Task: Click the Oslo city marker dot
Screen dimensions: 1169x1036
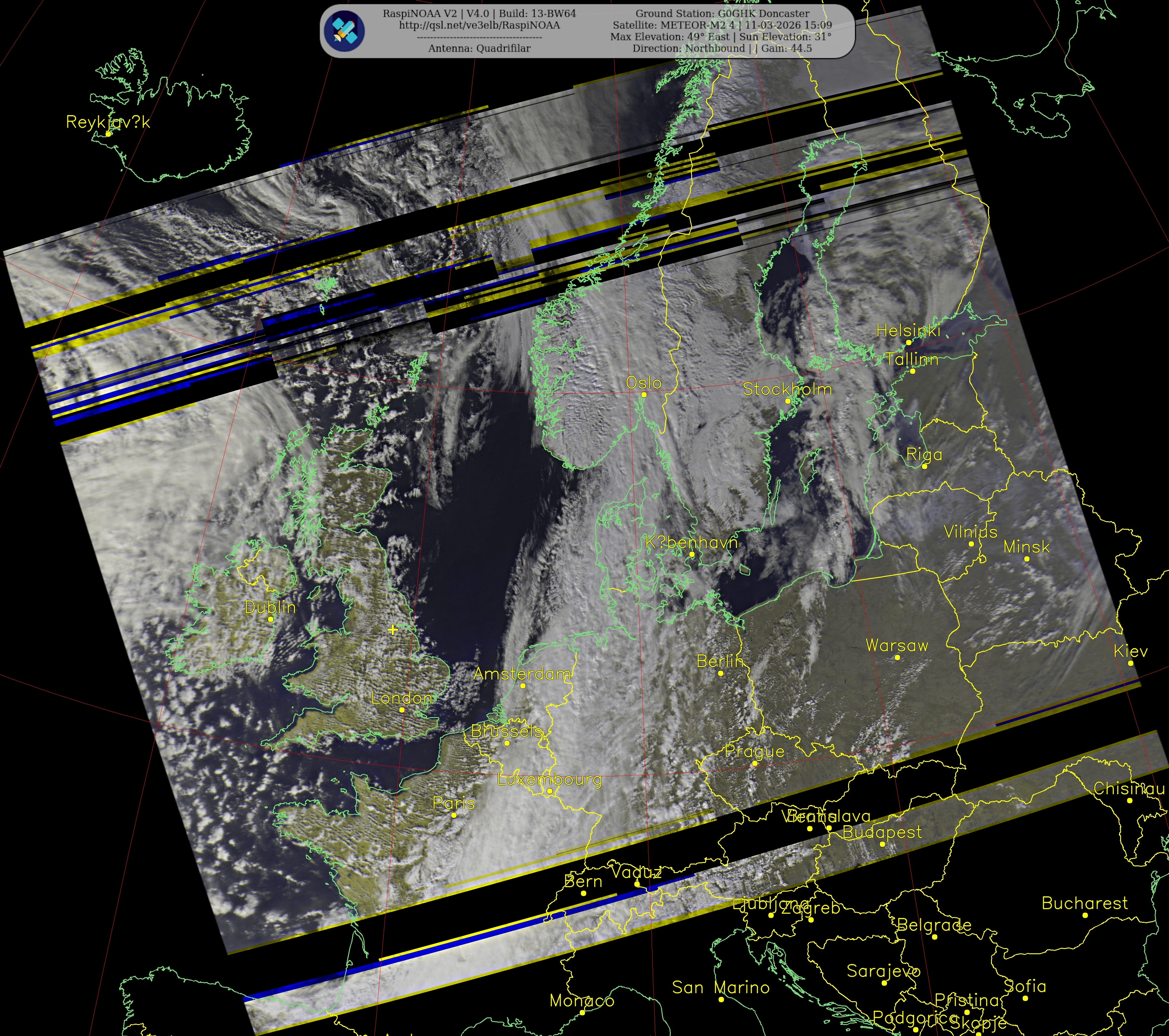Action: pos(644,395)
